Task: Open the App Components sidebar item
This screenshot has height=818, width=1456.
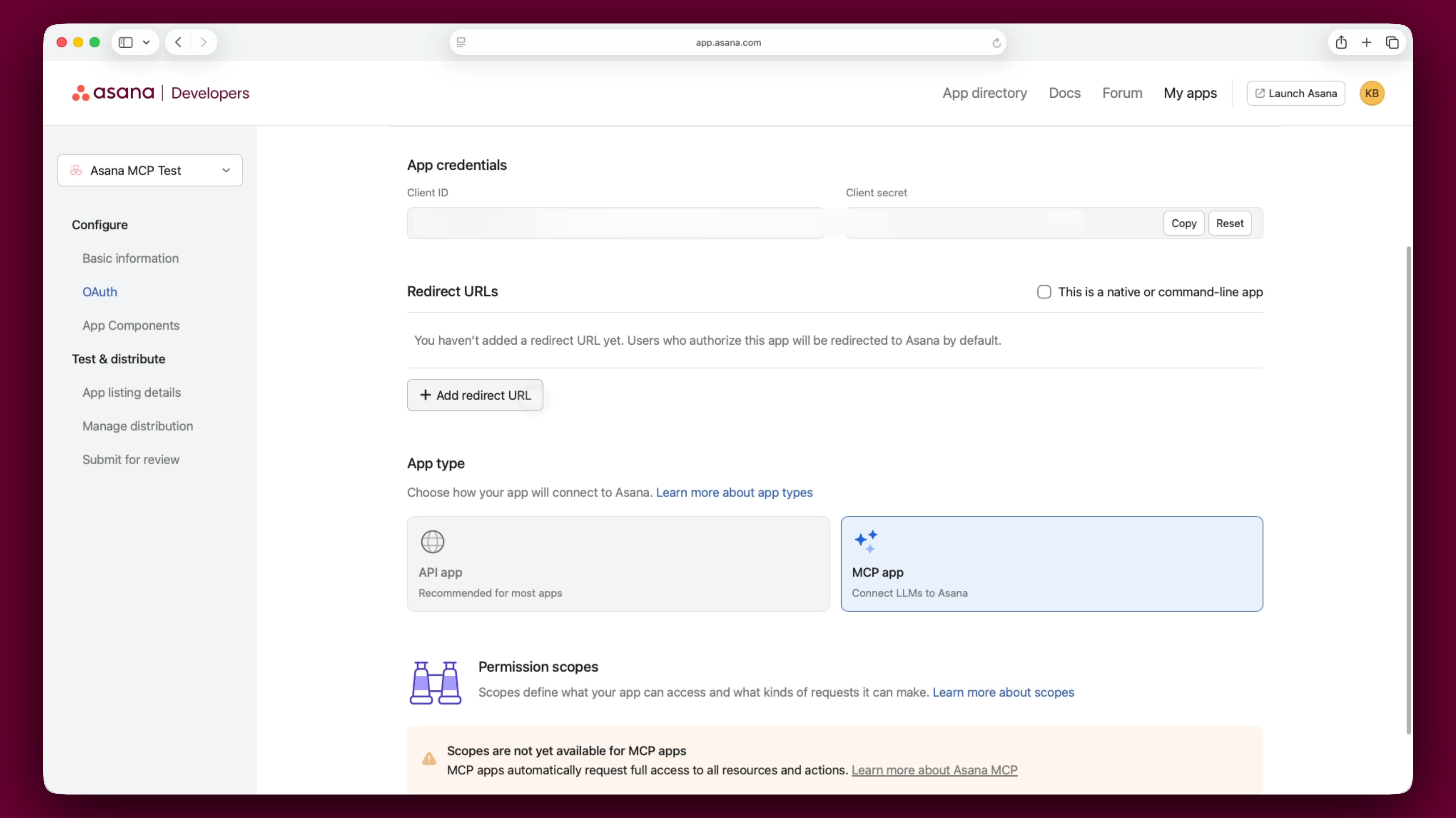Action: (x=131, y=325)
